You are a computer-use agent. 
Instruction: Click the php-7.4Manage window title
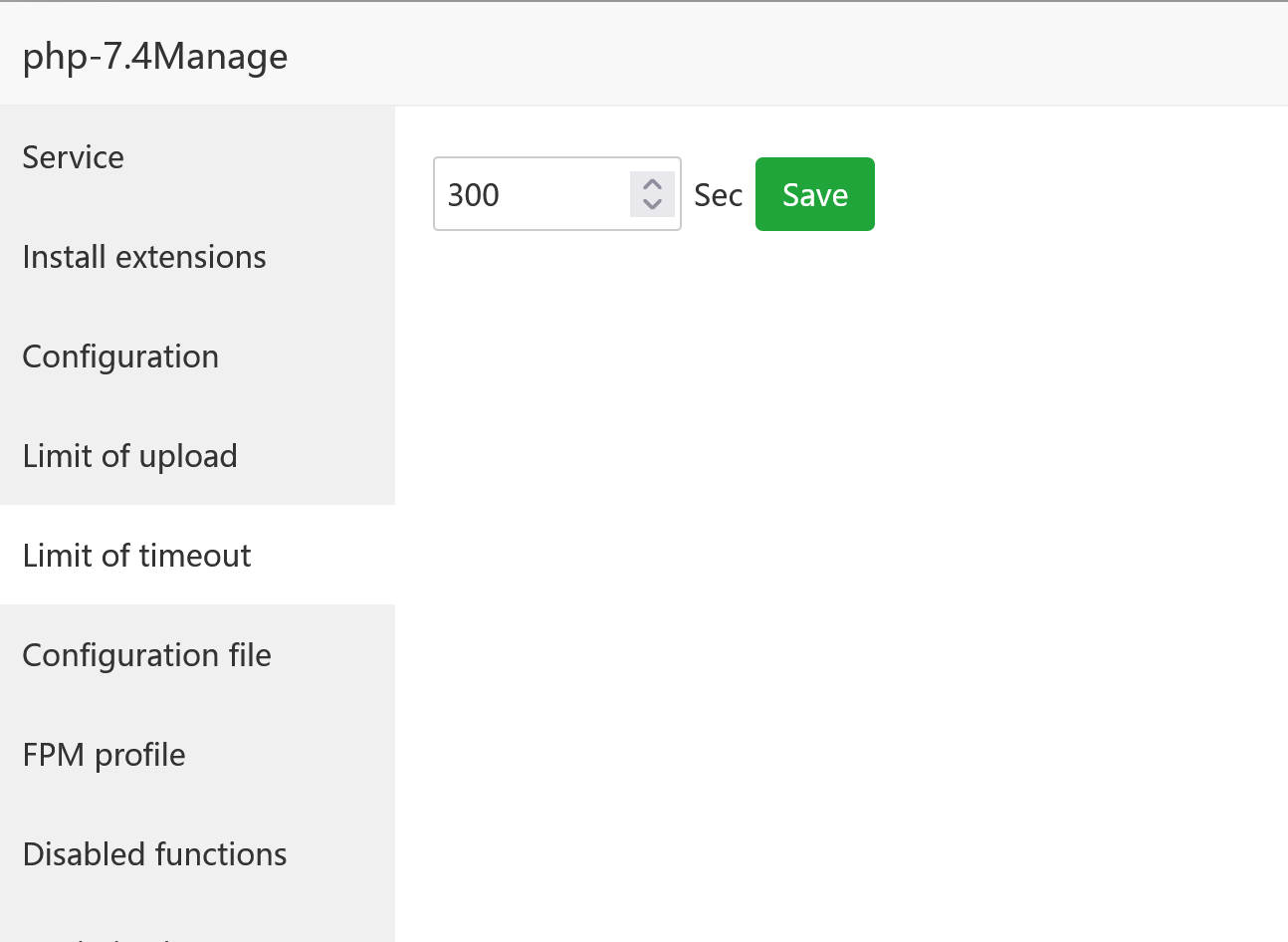pyautogui.click(x=155, y=56)
